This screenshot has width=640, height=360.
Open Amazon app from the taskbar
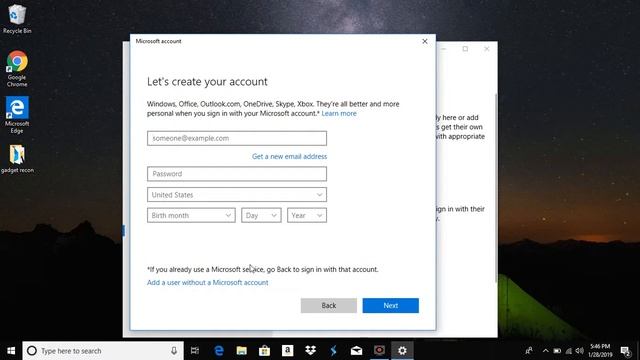coord(287,351)
